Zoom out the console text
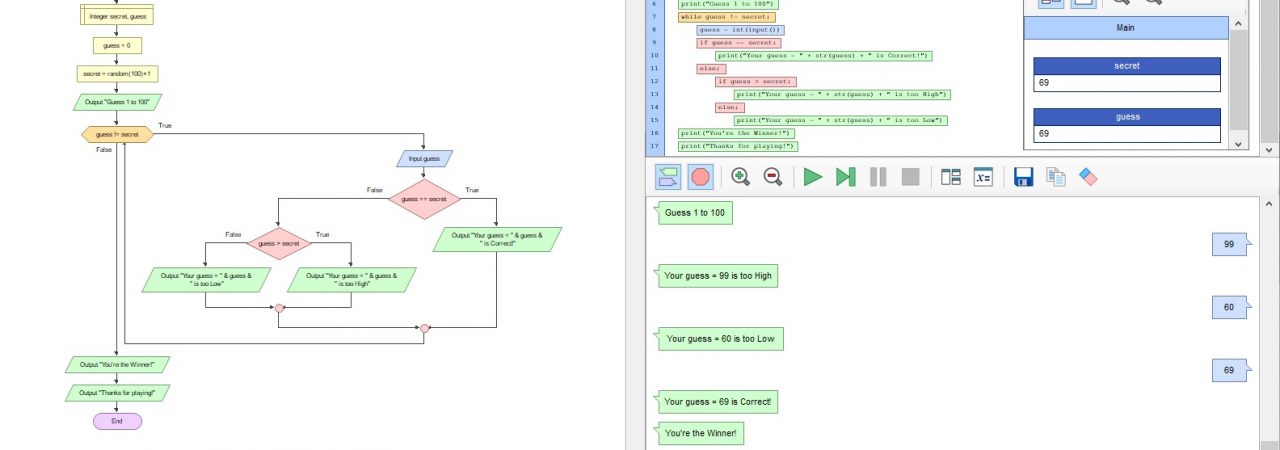Screen dimensions: 1280x450 coord(773,177)
